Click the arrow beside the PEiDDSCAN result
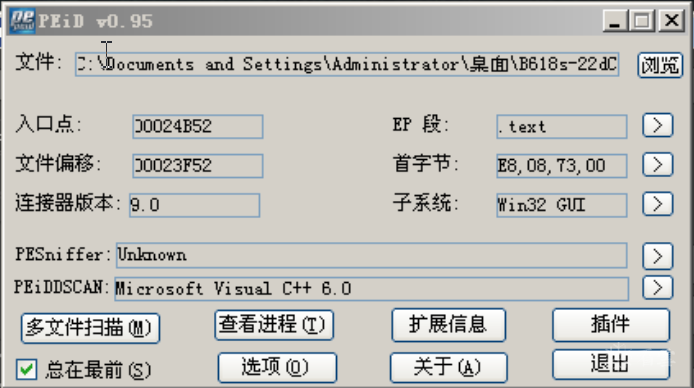The height and width of the screenshot is (388, 694). click(658, 288)
